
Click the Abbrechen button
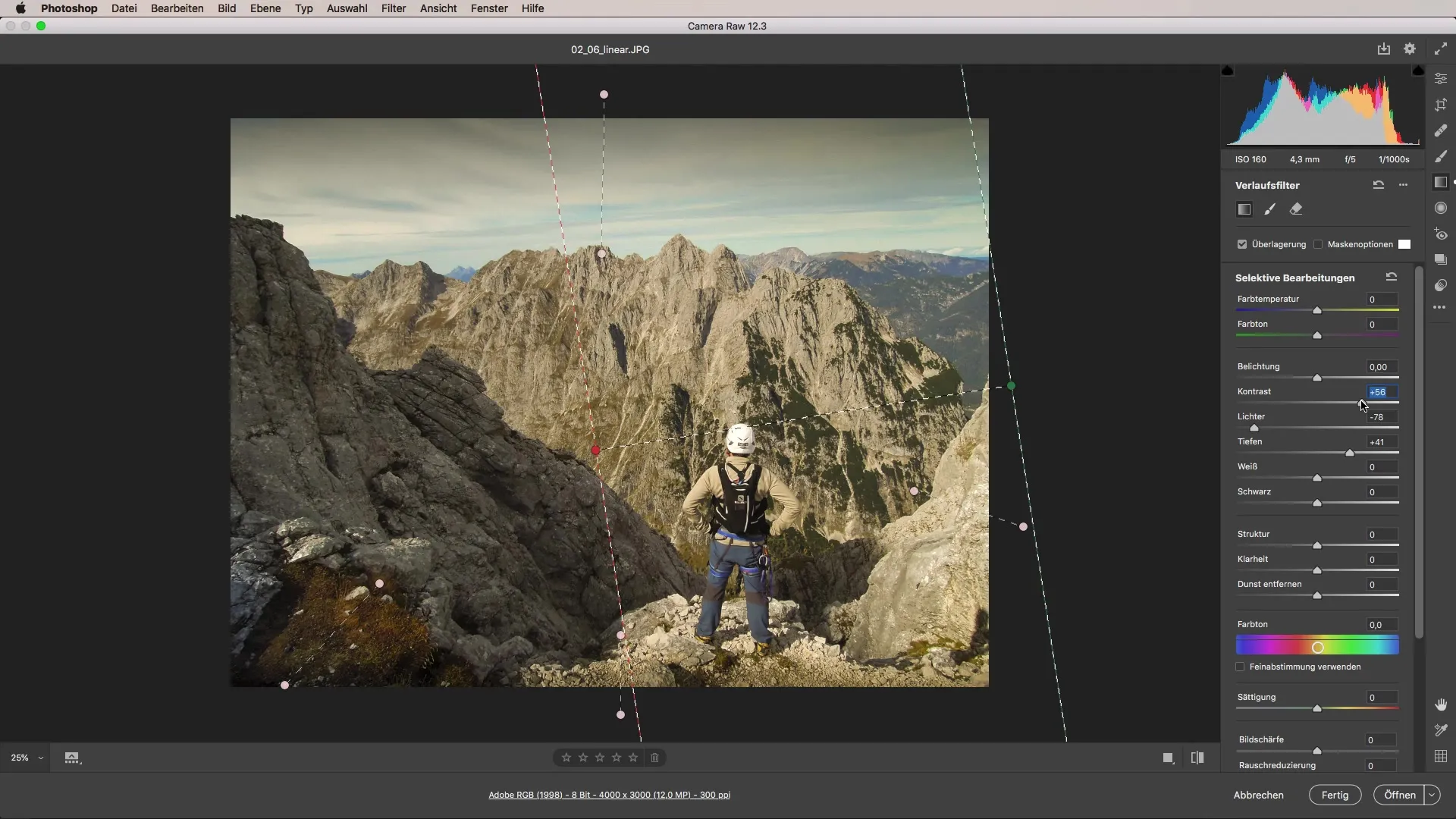tap(1259, 795)
